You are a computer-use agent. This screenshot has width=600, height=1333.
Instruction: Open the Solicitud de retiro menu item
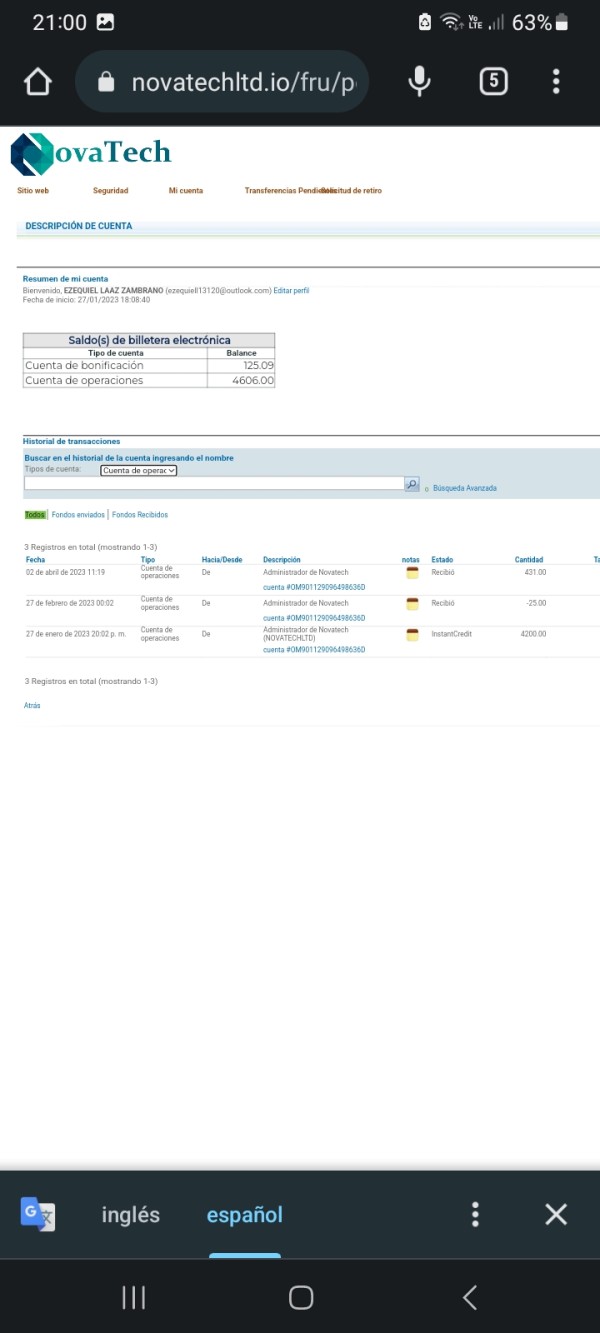352,190
